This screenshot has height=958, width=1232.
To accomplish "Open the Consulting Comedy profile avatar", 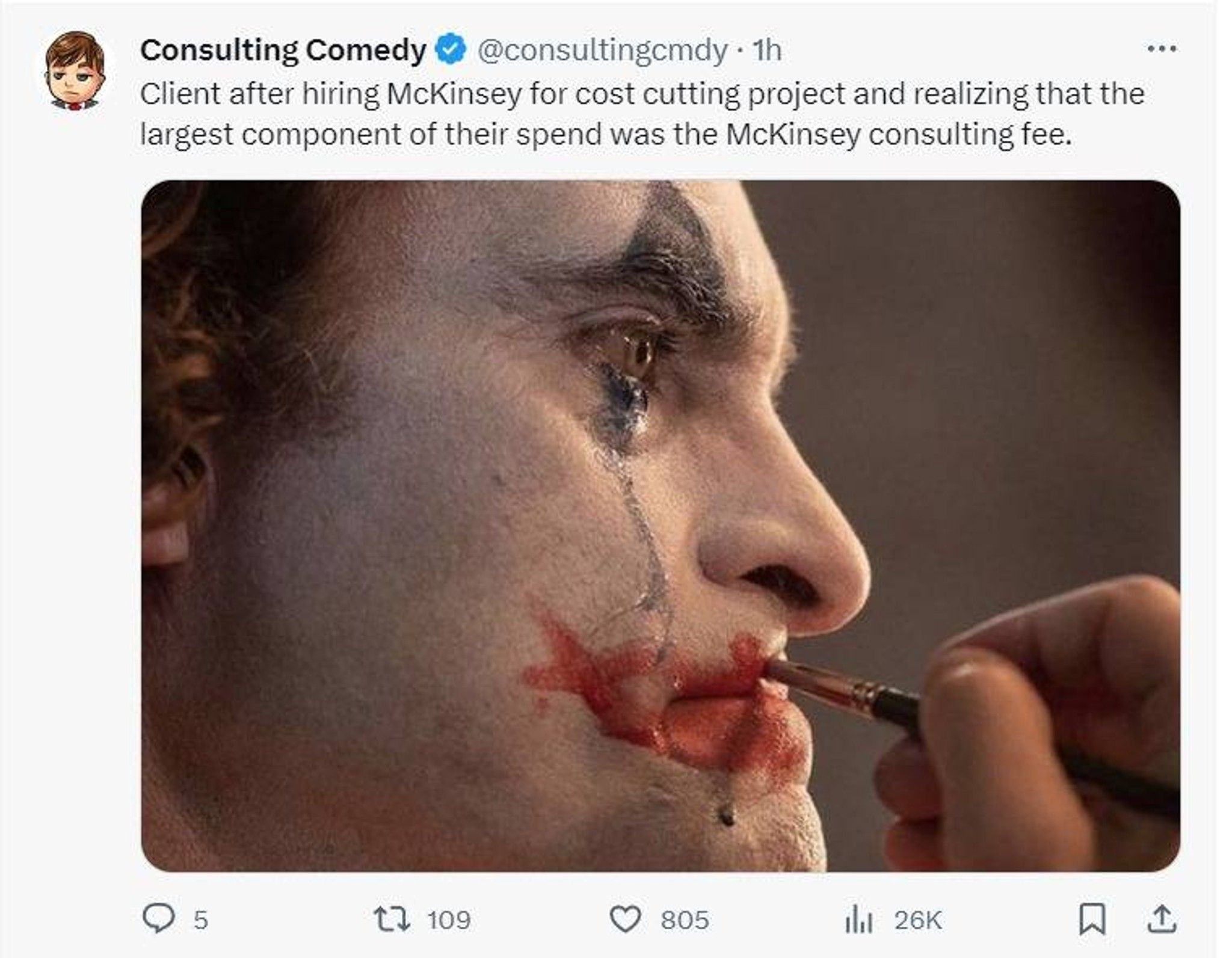I will pos(76,71).
